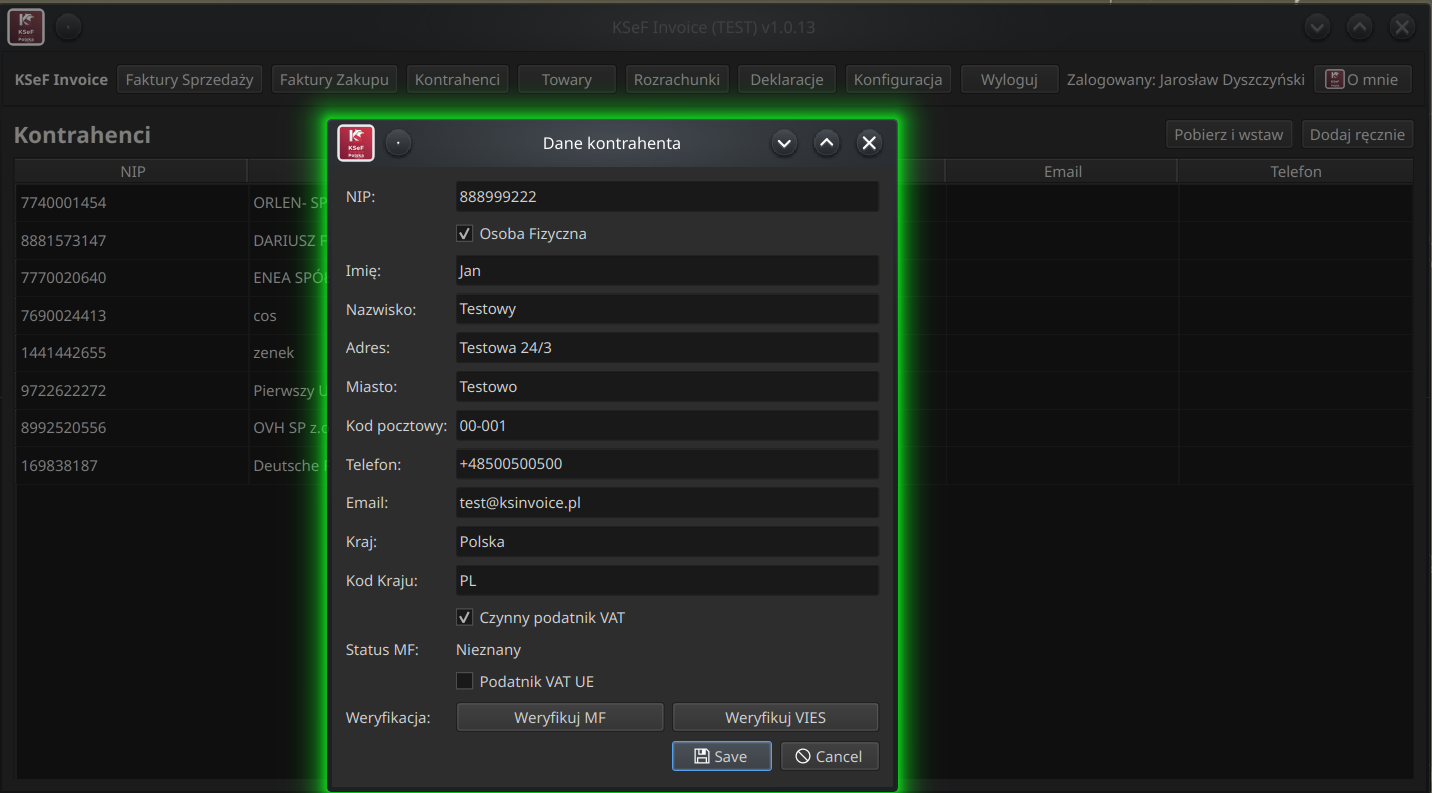Click the KSeF logo icon in dialog title bar
The height and width of the screenshot is (793, 1432).
[356, 143]
